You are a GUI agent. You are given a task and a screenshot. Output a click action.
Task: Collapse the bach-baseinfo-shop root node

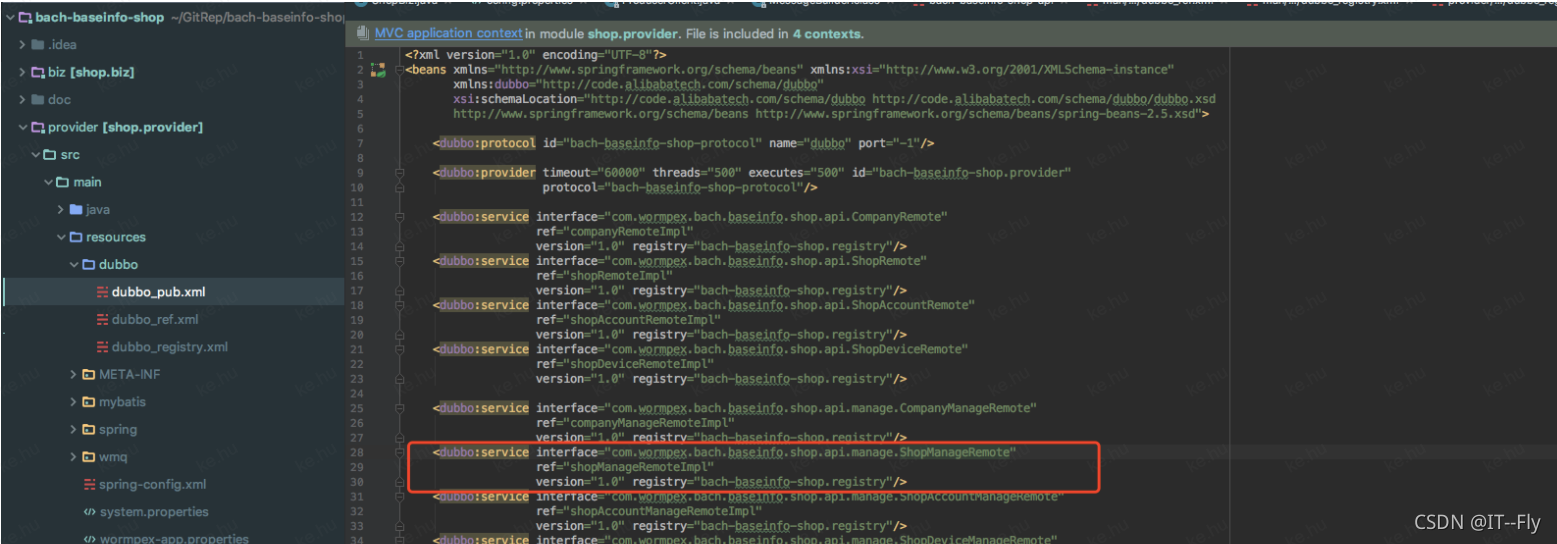point(9,17)
